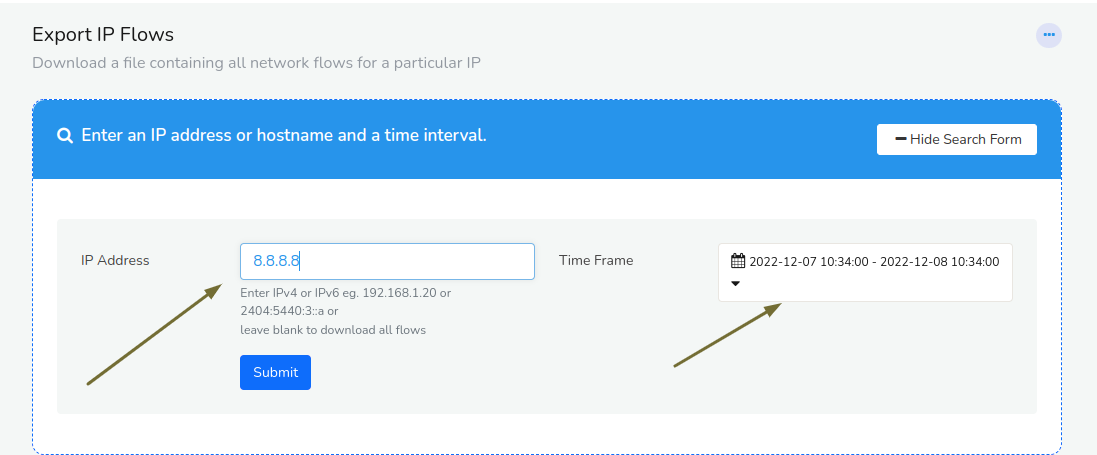Click the 'Download a file containing' subtitle

pos(256,63)
